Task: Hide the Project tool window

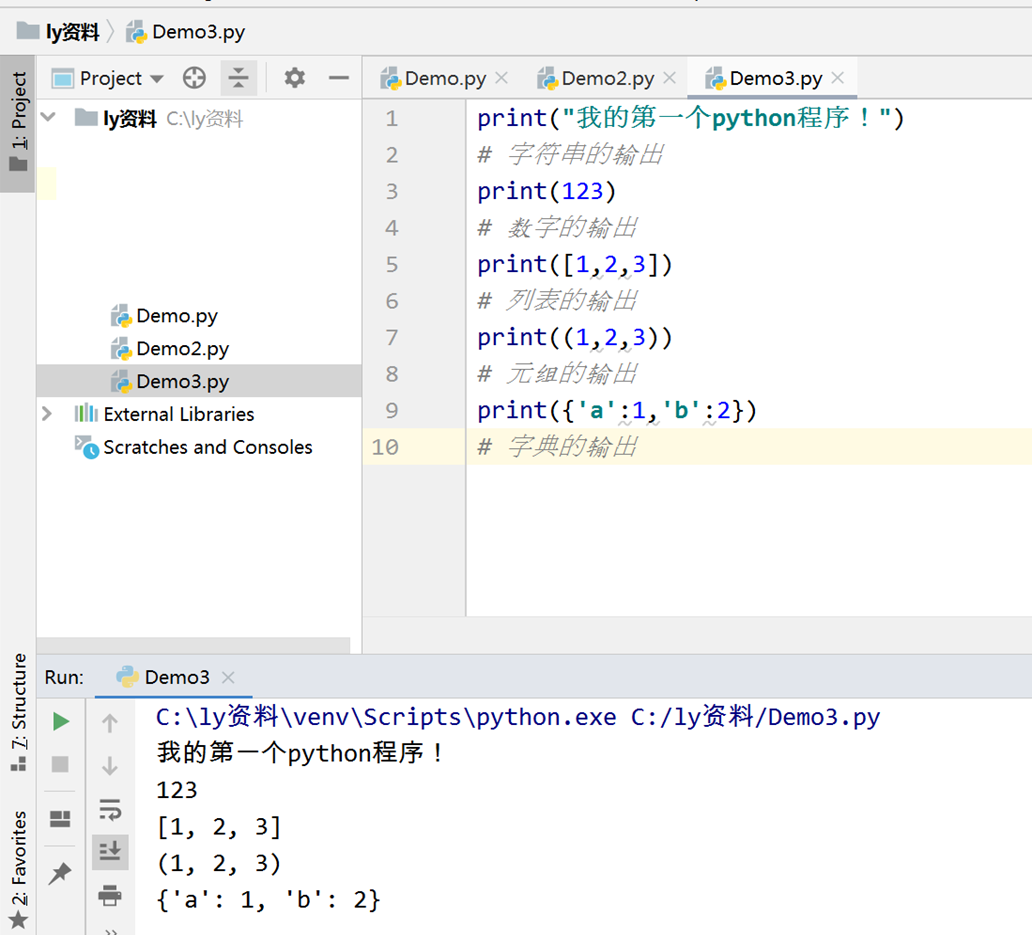Action: click(339, 78)
